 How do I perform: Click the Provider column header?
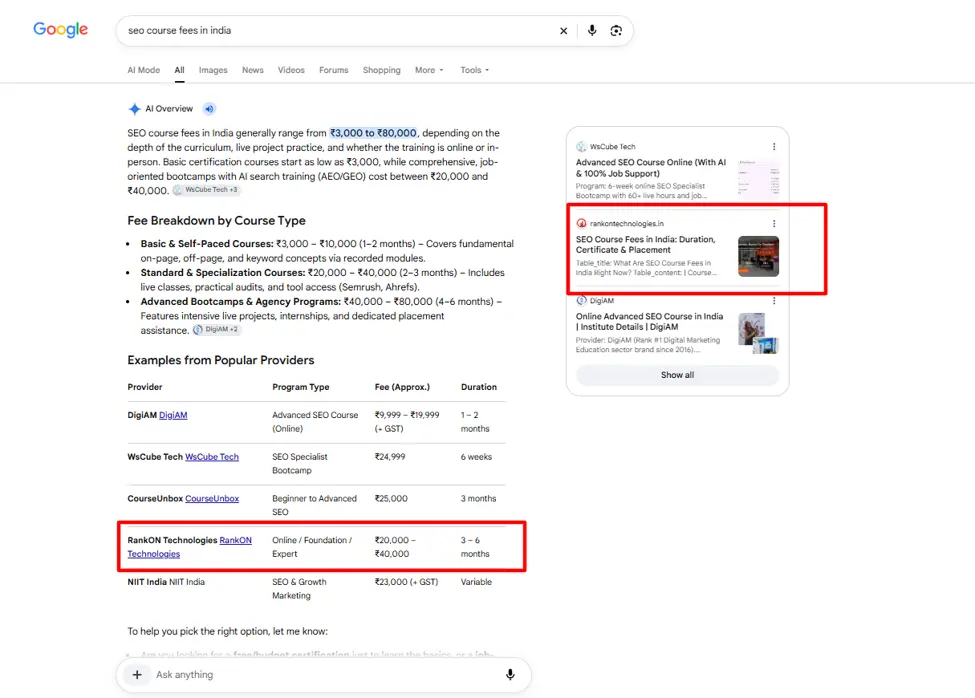[145, 387]
